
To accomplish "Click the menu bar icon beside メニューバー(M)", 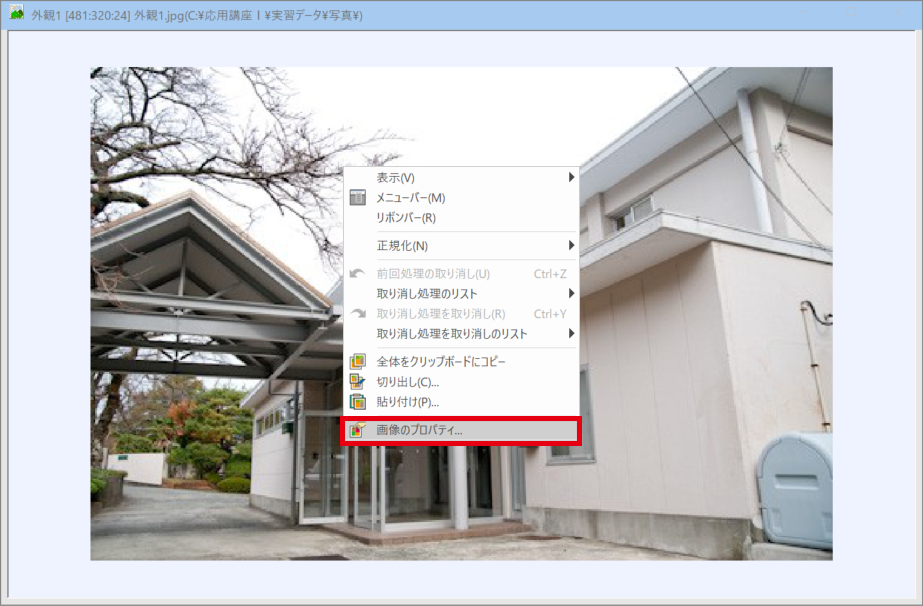I will click(357, 198).
